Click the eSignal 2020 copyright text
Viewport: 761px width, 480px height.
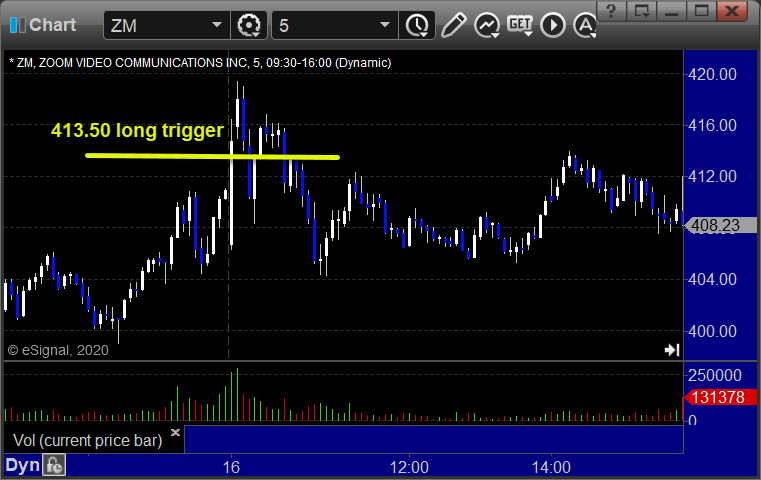click(58, 350)
